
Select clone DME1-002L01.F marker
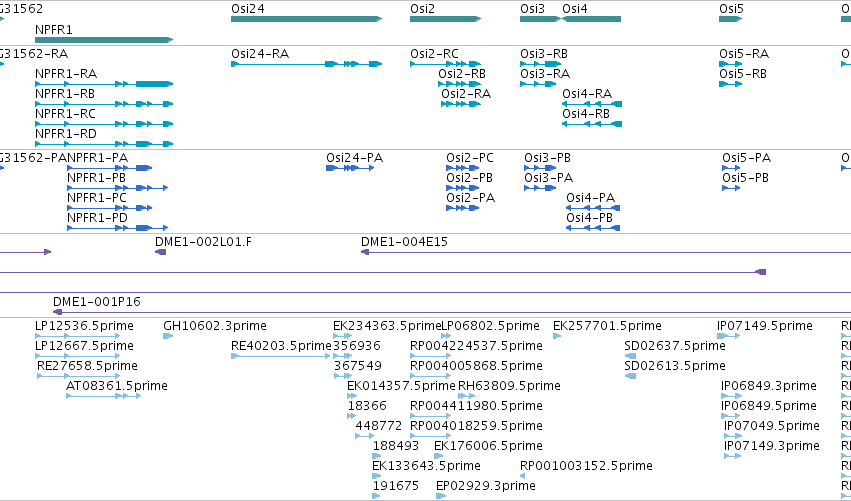tap(161, 252)
